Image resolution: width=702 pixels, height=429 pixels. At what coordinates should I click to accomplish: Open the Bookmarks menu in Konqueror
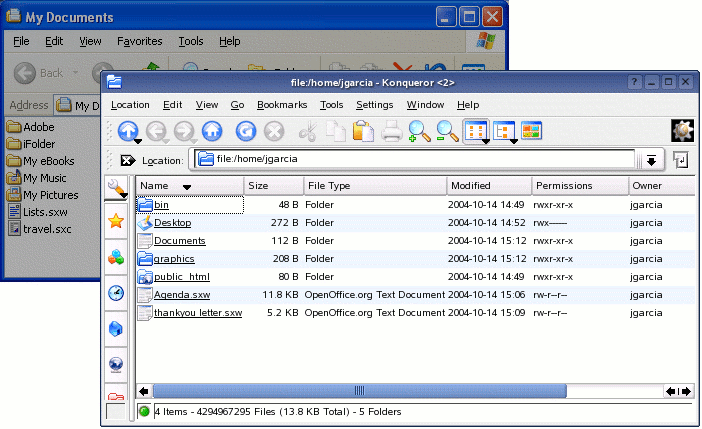pyautogui.click(x=281, y=104)
